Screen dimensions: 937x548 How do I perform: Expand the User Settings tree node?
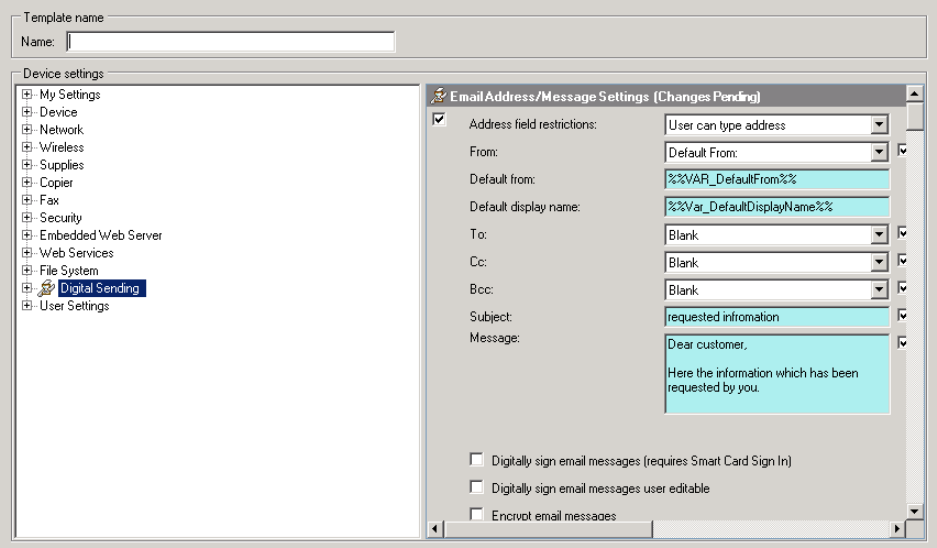26,305
